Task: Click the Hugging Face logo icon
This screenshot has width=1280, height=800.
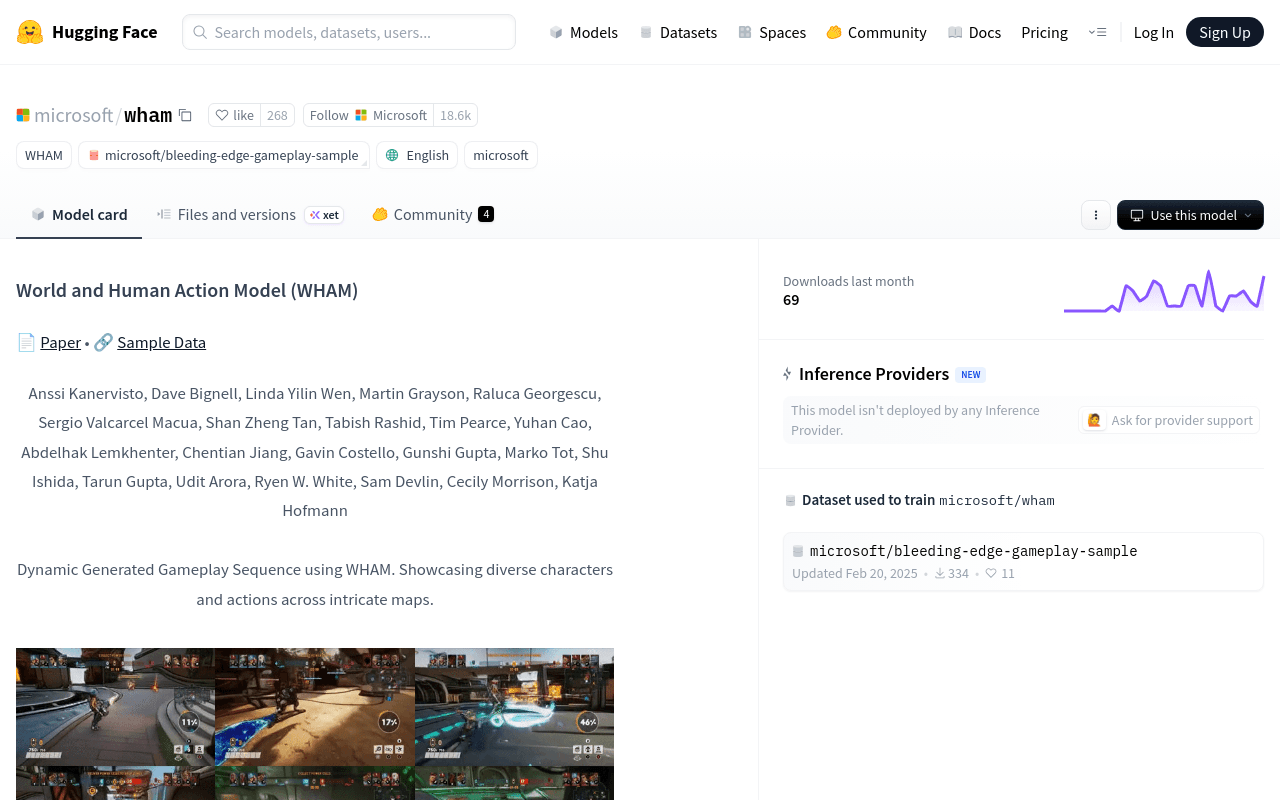Action: [x=30, y=32]
